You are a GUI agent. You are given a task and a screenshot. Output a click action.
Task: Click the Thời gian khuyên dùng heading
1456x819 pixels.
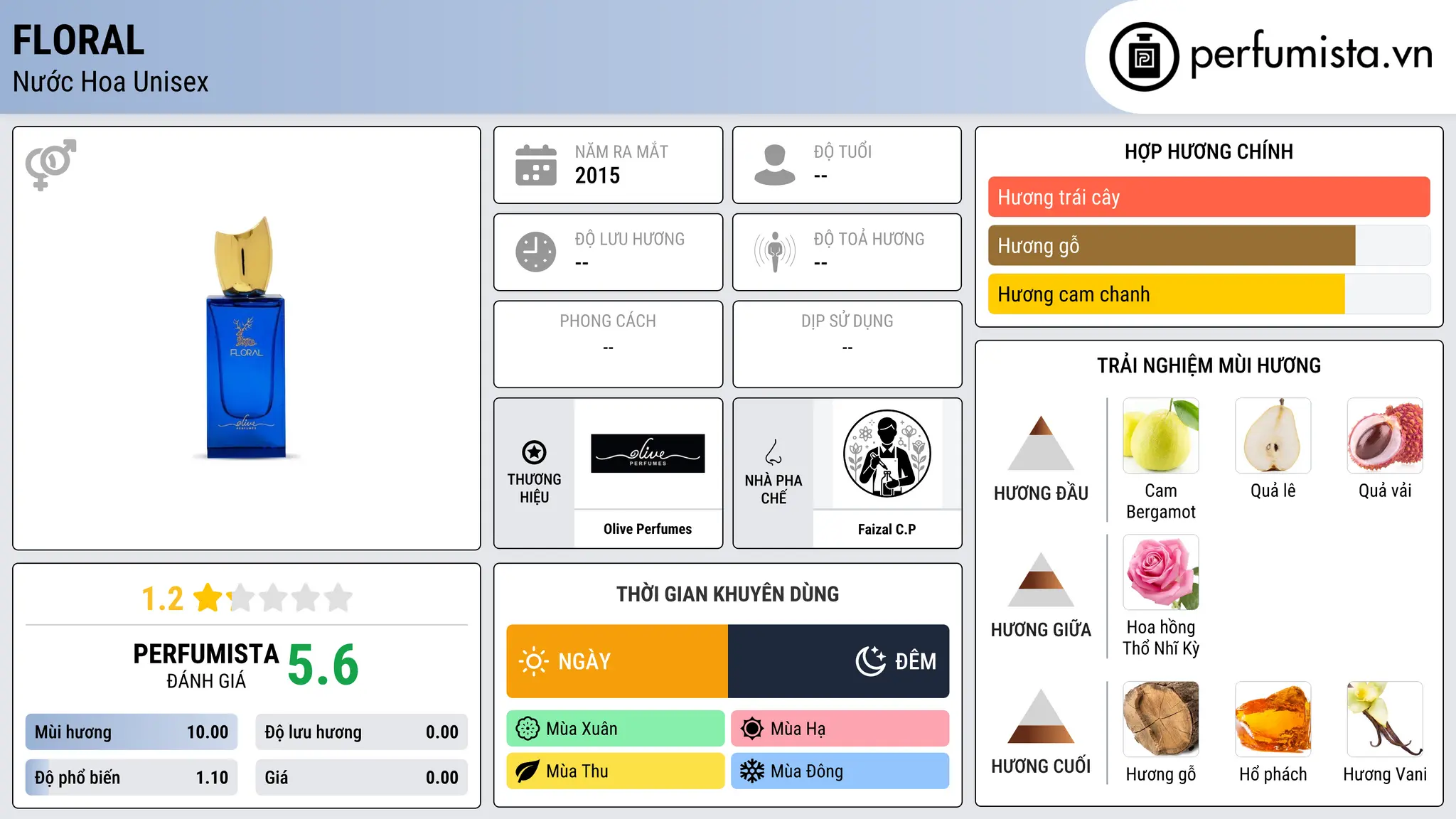[728, 594]
